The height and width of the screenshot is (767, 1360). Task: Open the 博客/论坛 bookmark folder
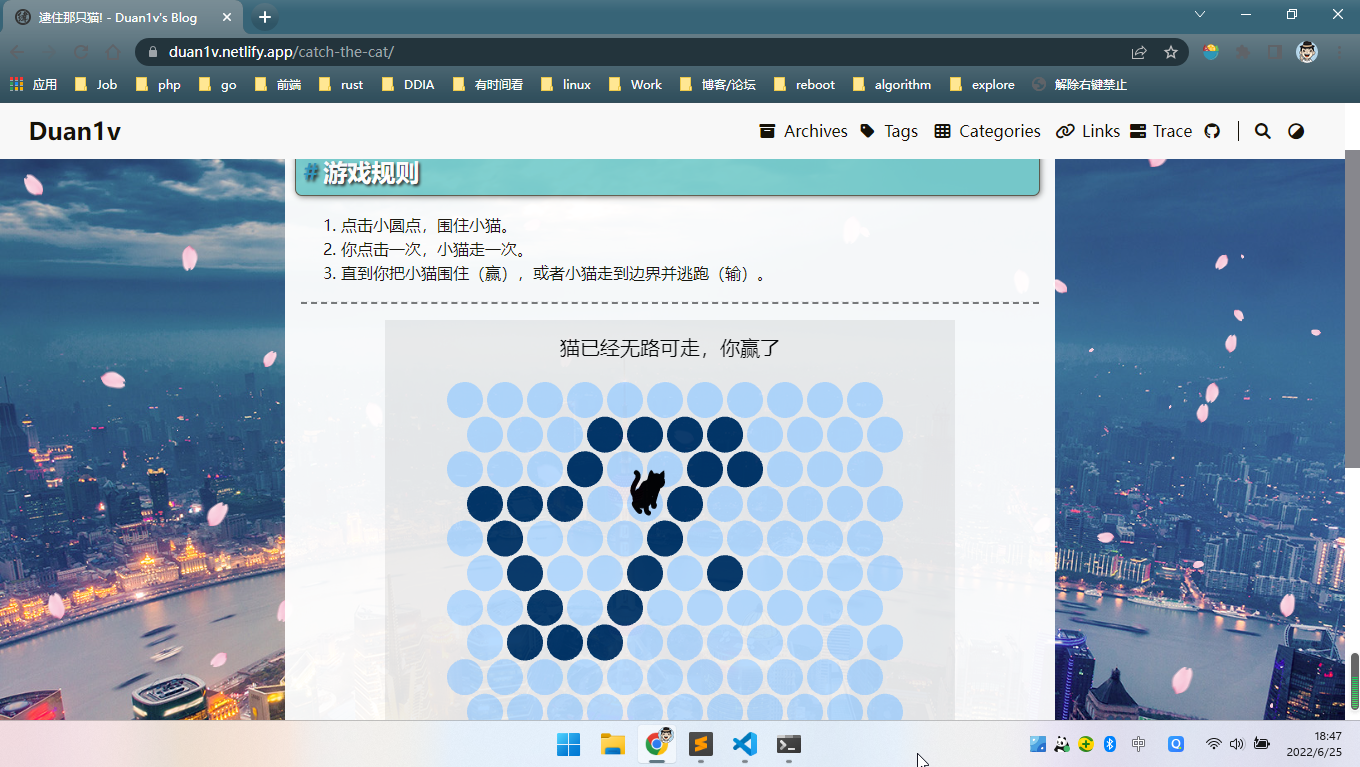point(717,85)
